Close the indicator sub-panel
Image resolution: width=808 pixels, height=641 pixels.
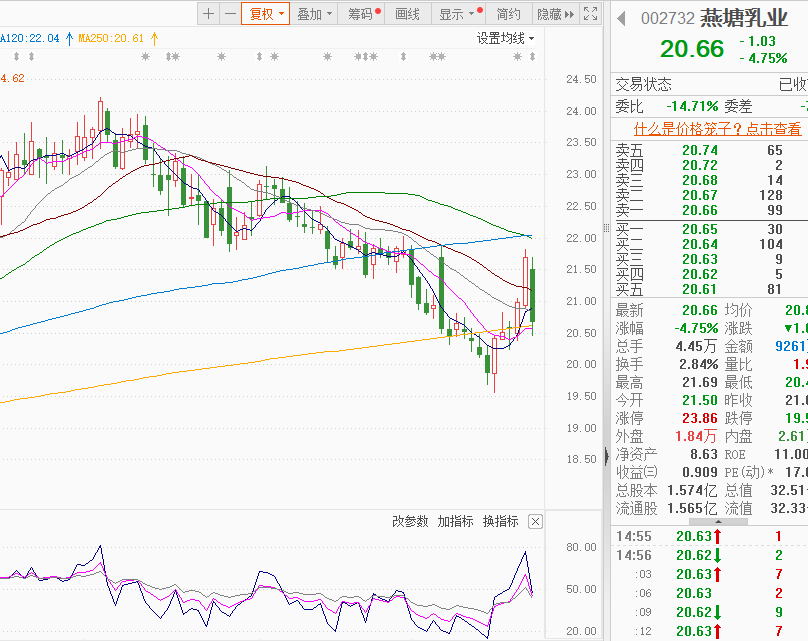point(535,522)
